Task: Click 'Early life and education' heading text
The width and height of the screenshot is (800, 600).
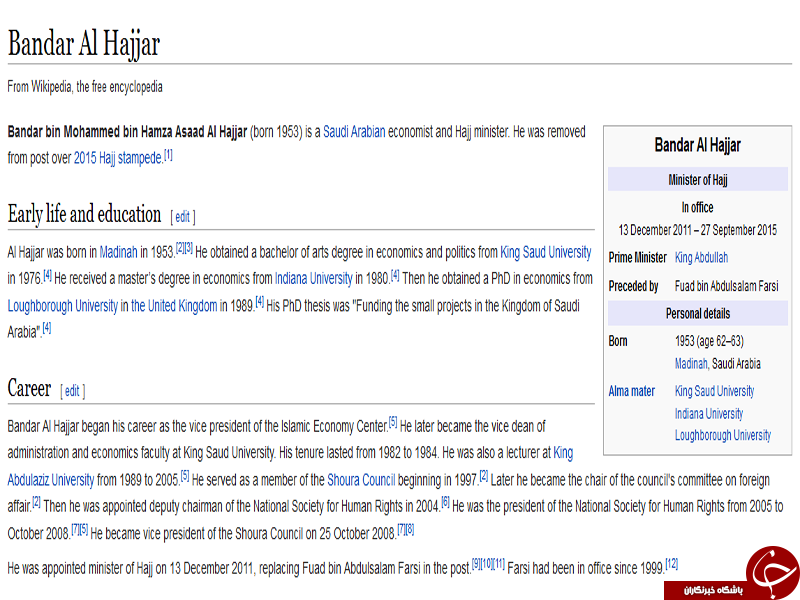Action: (84, 214)
